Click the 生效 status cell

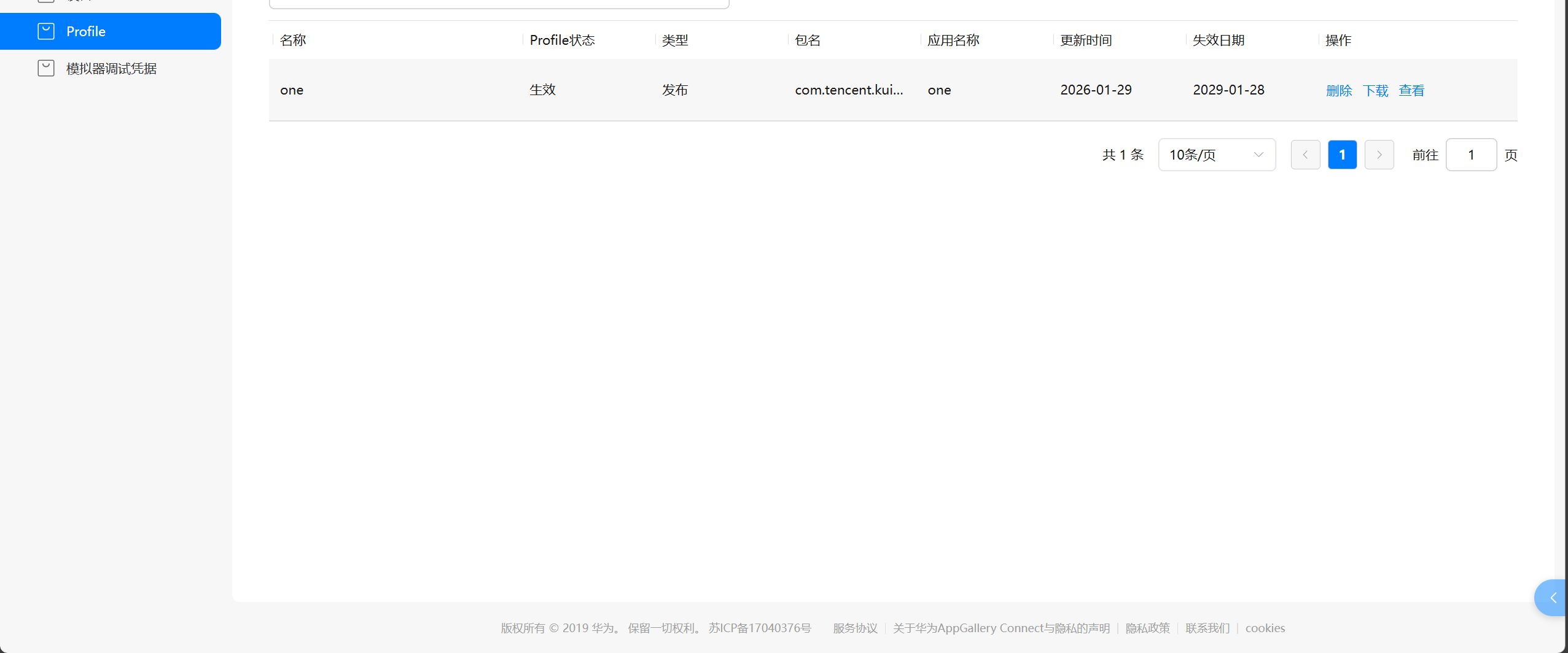click(x=542, y=90)
